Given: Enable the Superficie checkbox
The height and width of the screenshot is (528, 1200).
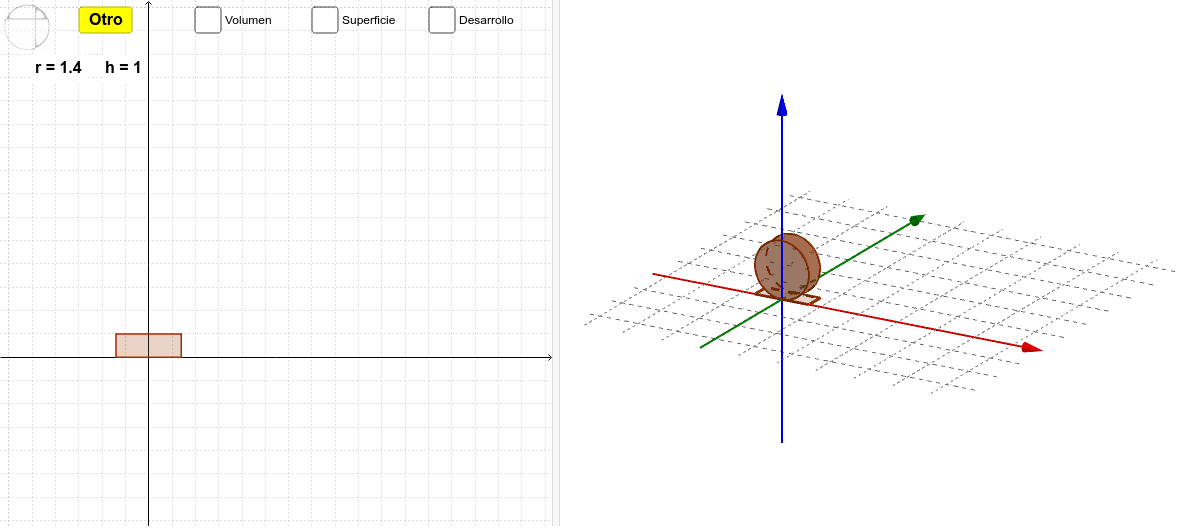Looking at the screenshot, I should (x=325, y=20).
